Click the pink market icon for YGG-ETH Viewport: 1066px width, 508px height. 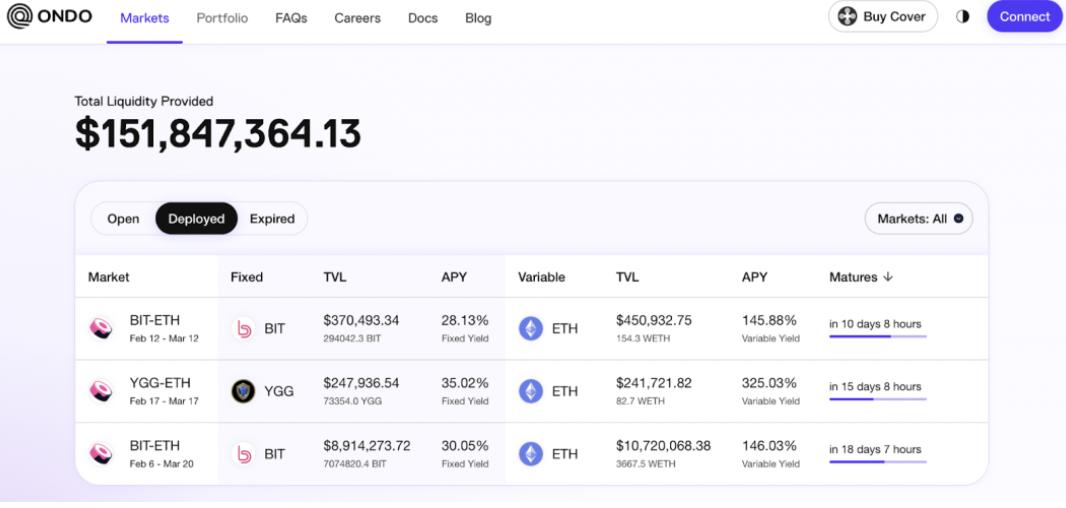click(x=102, y=391)
